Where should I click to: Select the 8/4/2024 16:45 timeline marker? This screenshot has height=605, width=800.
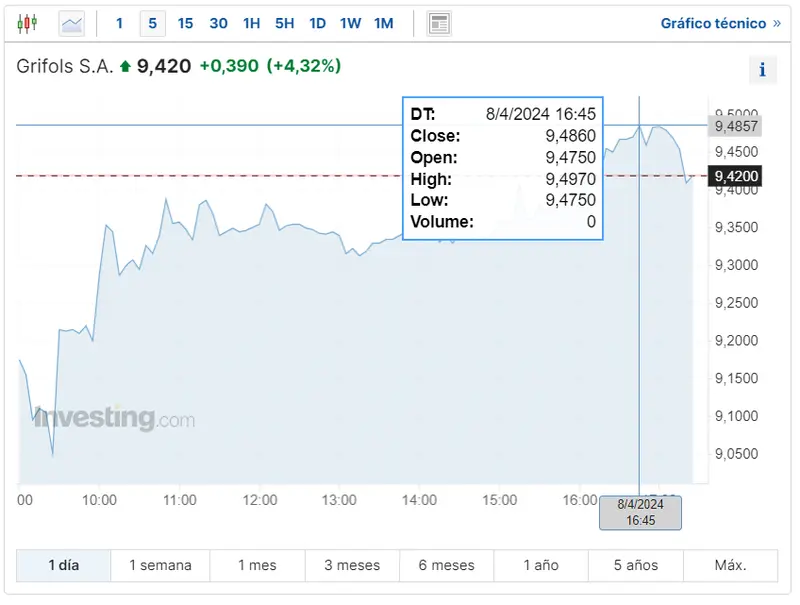640,512
